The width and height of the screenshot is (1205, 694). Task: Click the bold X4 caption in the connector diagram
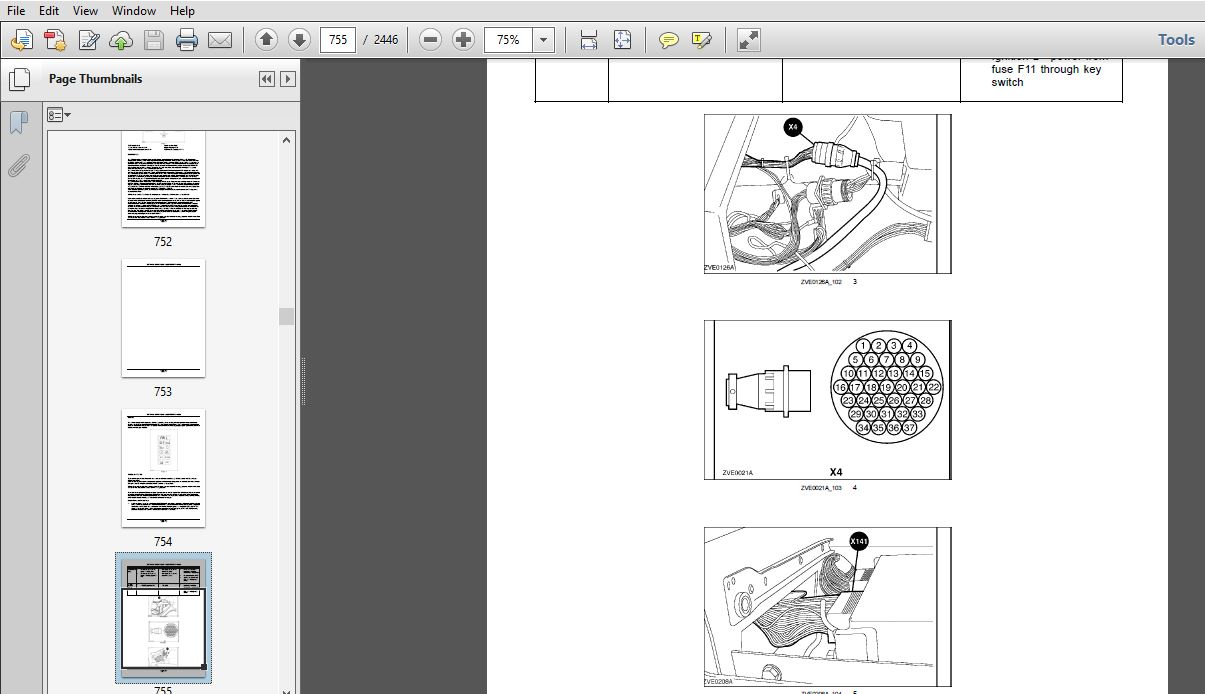pyautogui.click(x=836, y=472)
